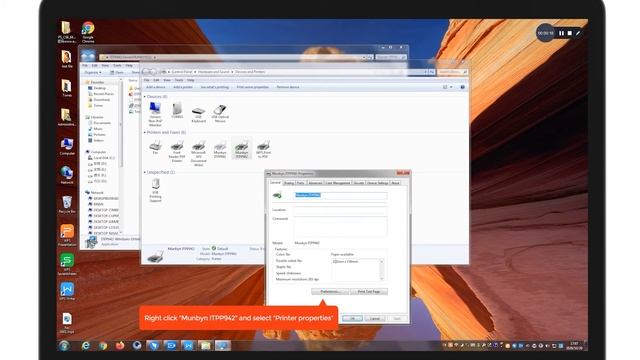Pause the screen recording
Image resolution: width=640 pixels, height=360 pixels.
562,33
